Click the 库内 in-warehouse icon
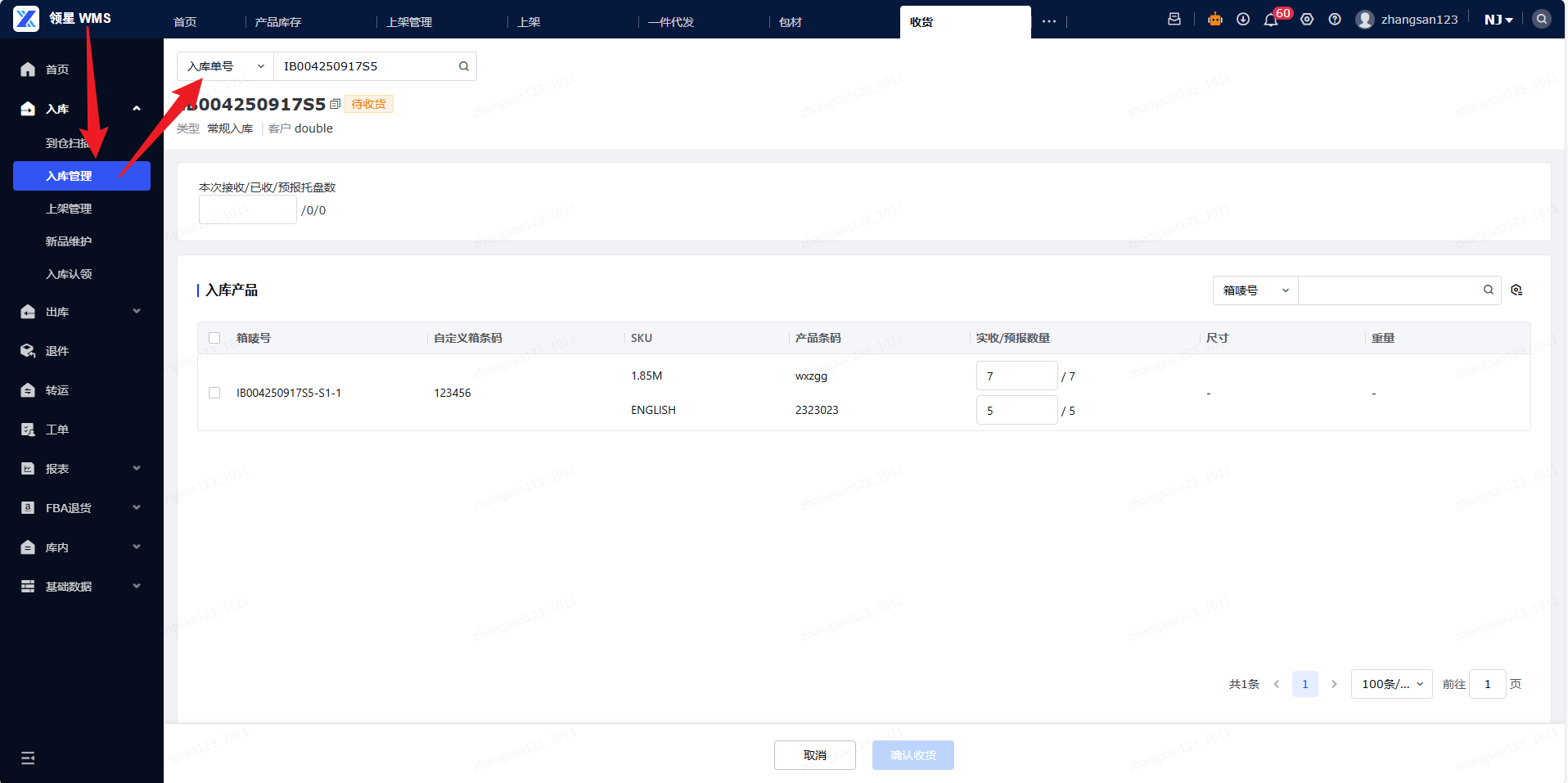Screen dimensions: 1568x783 (x=28, y=547)
